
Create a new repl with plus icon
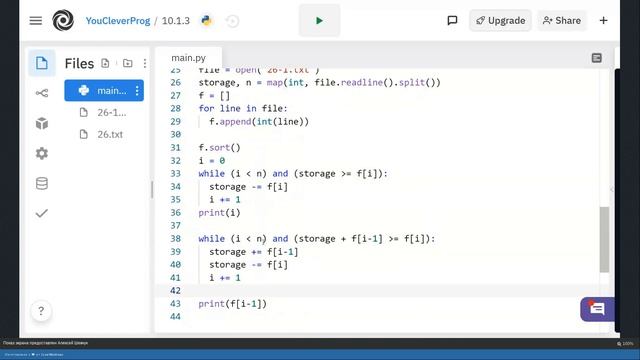[603, 20]
